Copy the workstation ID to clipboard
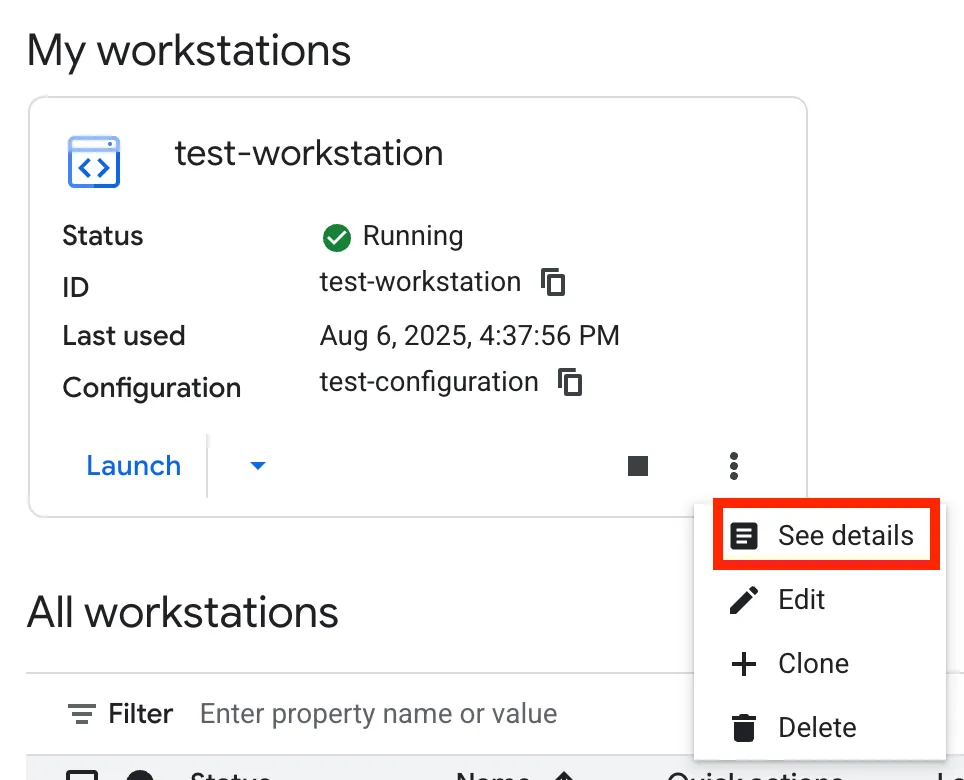 (553, 283)
